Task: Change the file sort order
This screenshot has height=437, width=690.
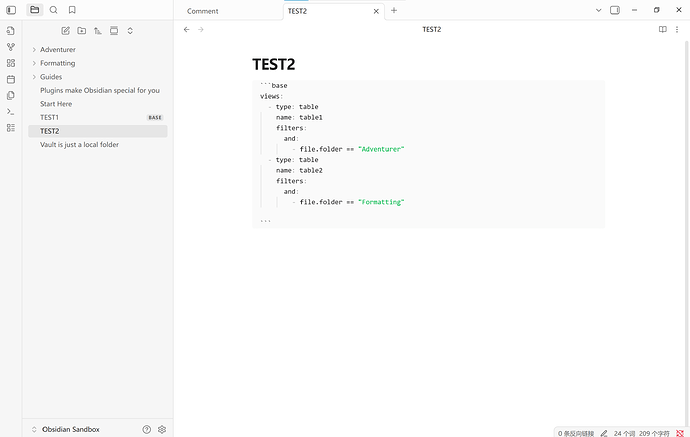Action: pos(98,31)
